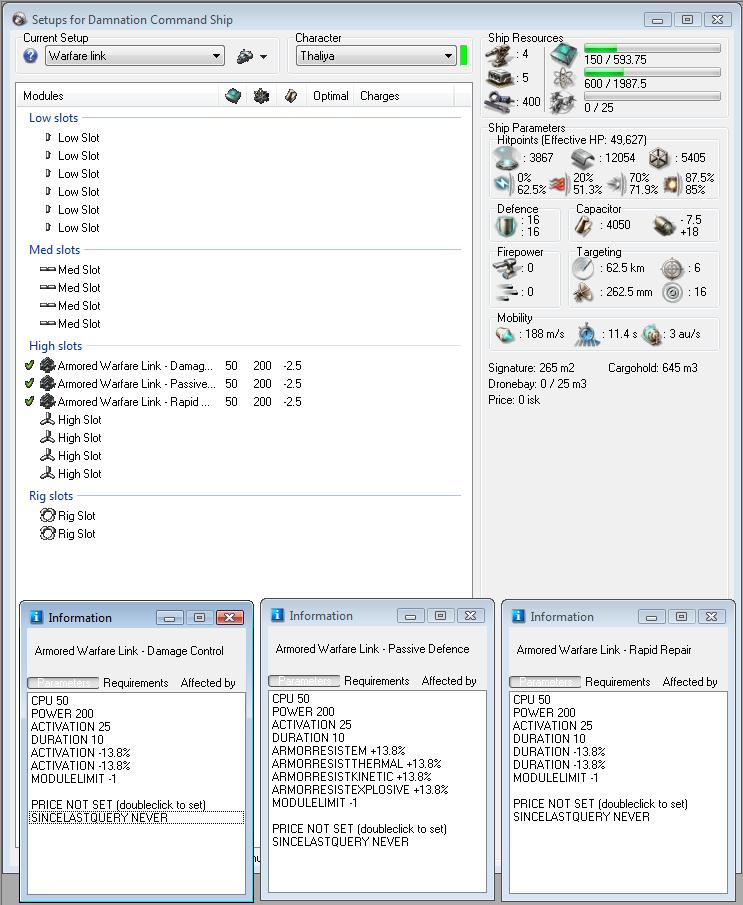Sort by the Optimal column header
Image resolution: width=743 pixels, height=905 pixels.
pos(330,96)
